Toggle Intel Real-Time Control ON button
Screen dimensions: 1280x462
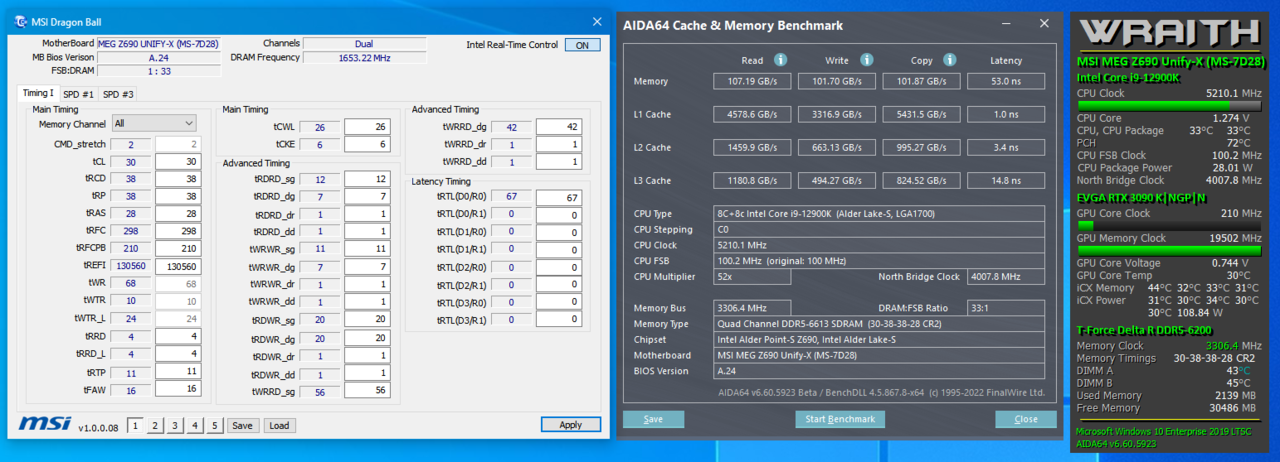582,45
